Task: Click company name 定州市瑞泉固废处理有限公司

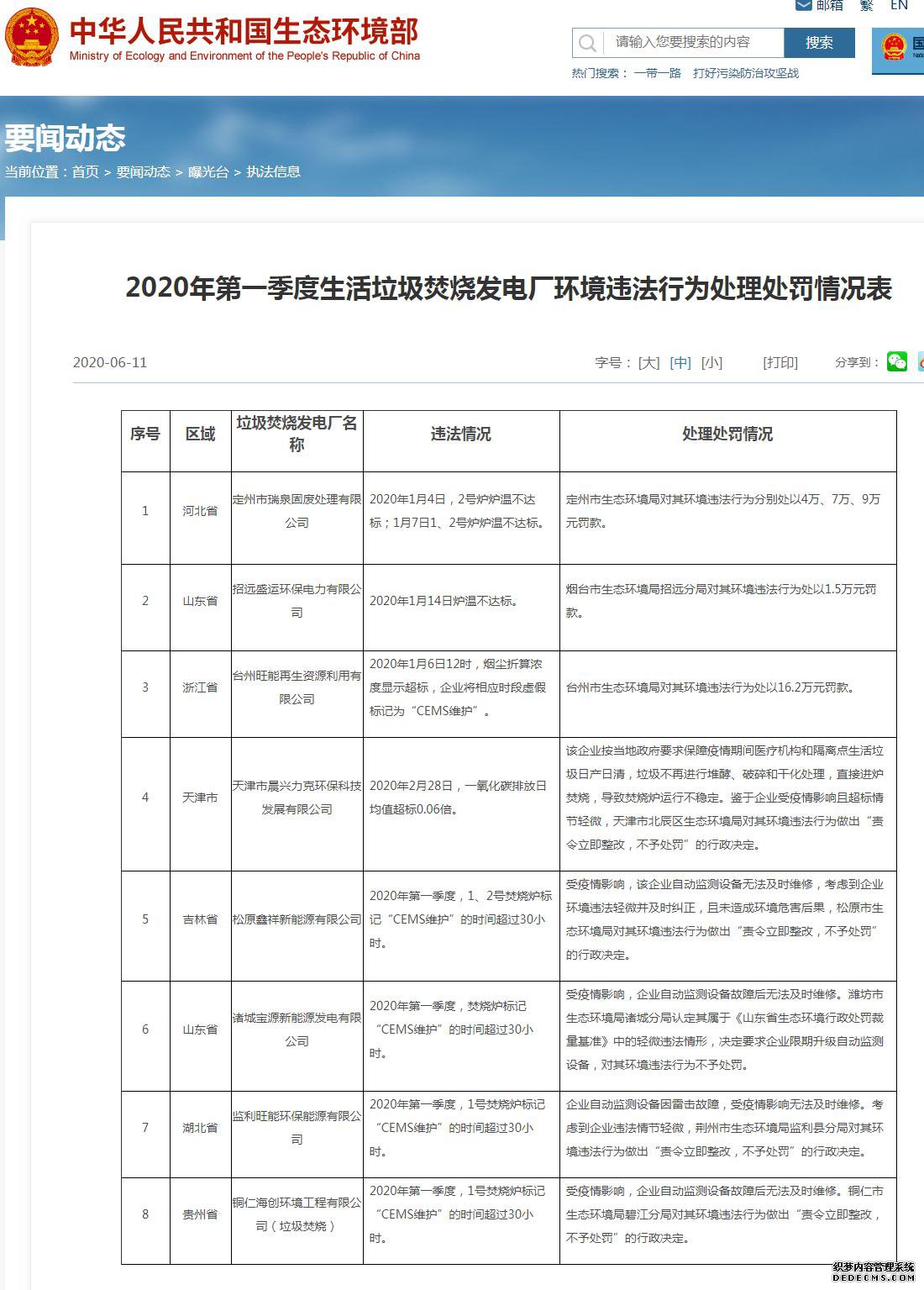Action: point(297,511)
